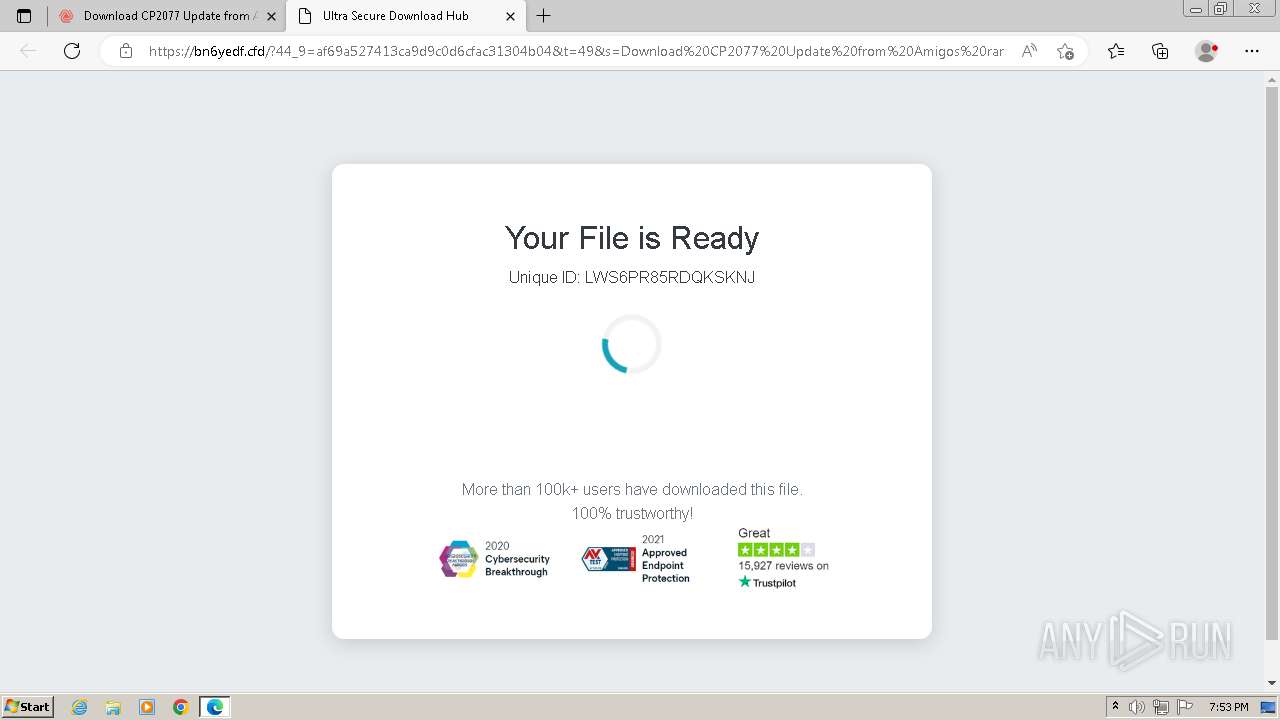
Task: Click the Cybersecurity Breakthrough badge
Action: point(495,559)
